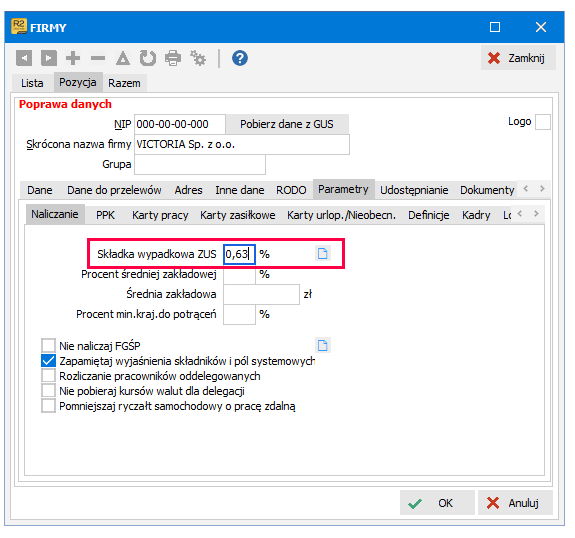
Task: Open print using printer icon
Action: (x=173, y=58)
